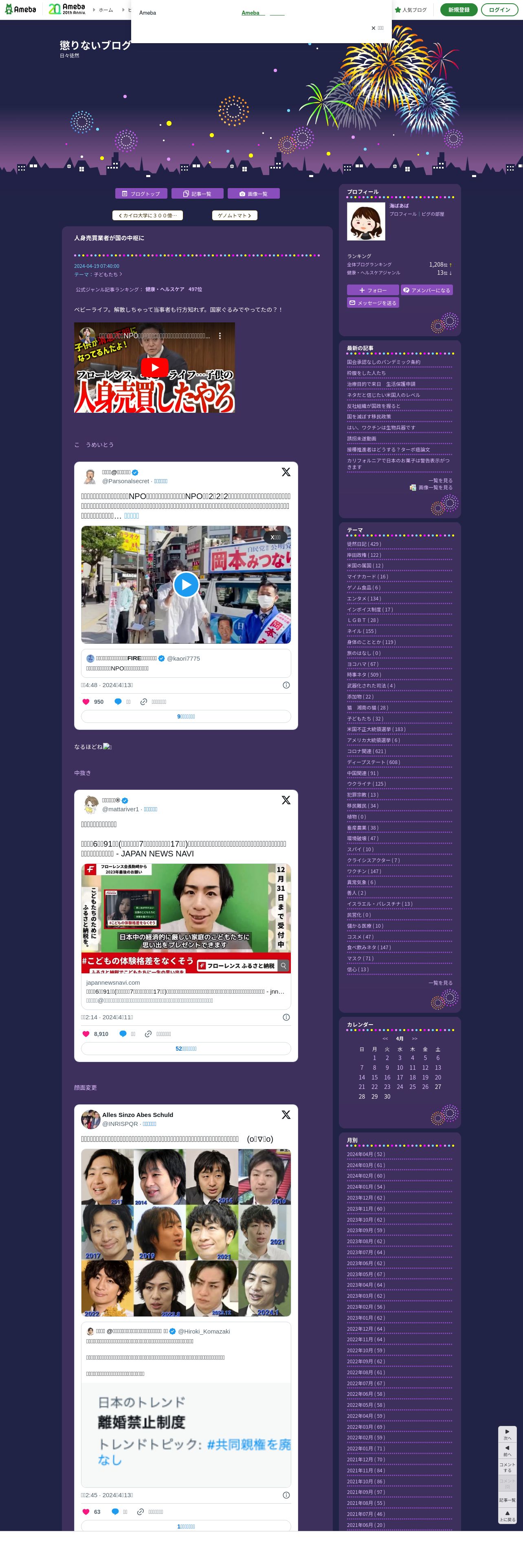Open the Ameba 20th Anniversary logo
Screen dimensions: 523x1568
pos(67,9)
